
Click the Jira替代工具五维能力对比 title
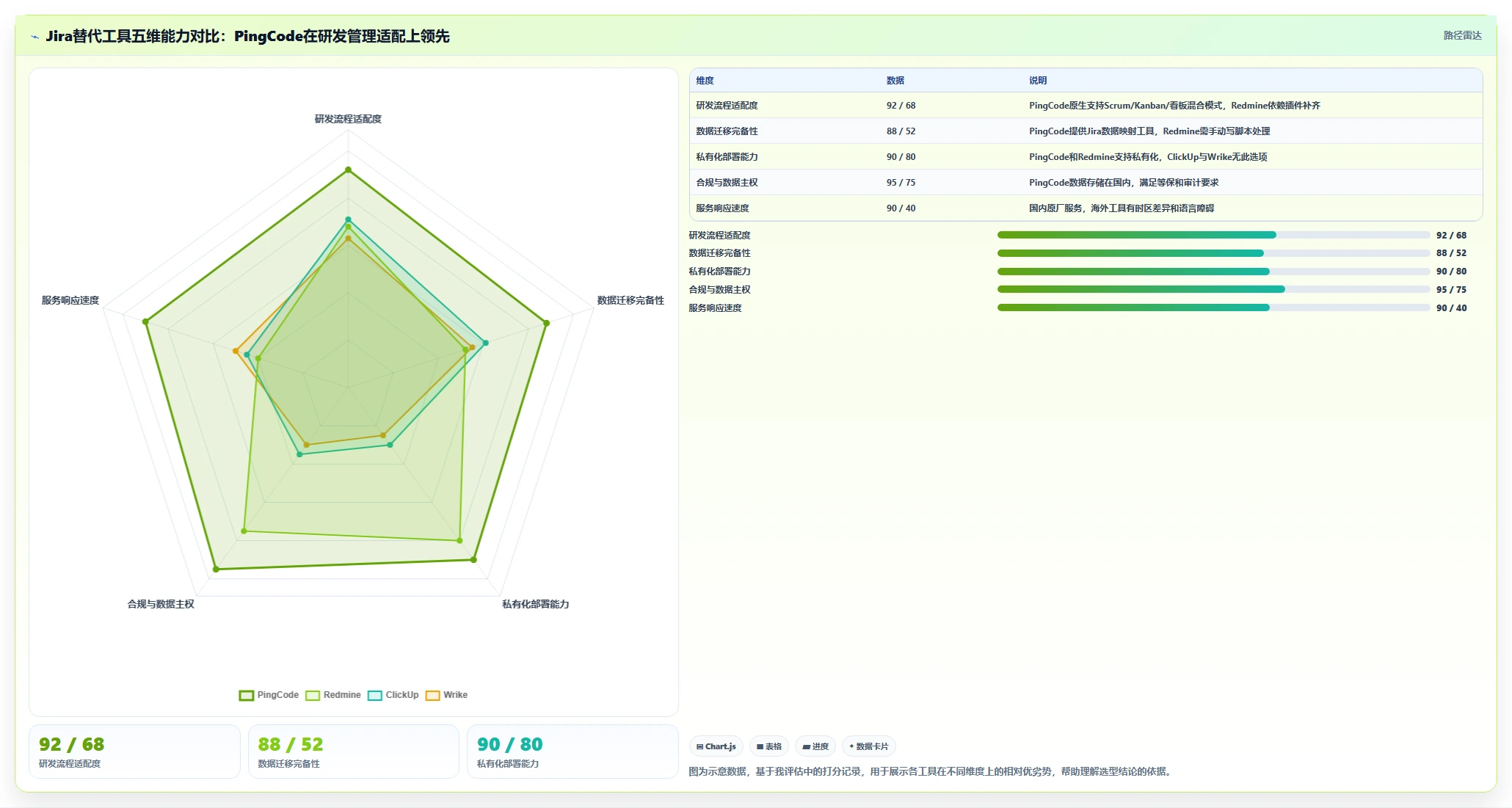247,36
